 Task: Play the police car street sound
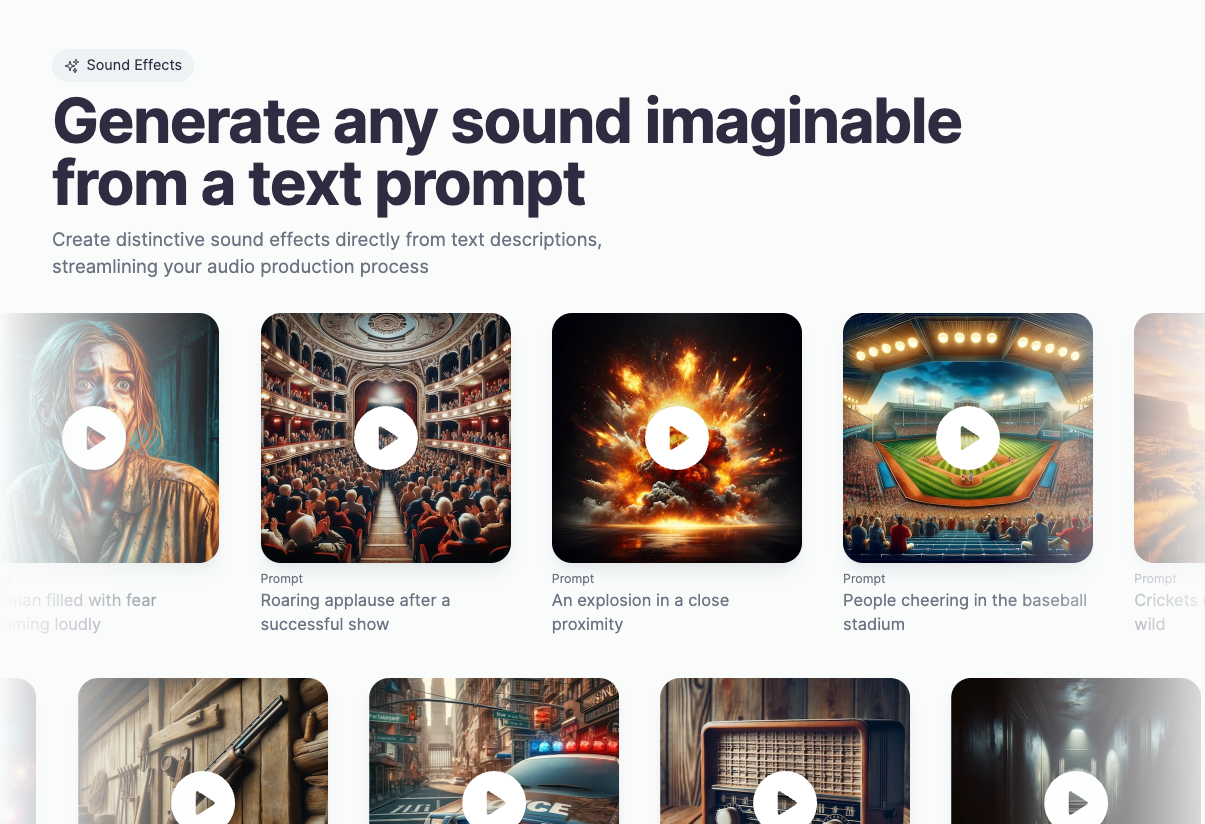tap(494, 802)
